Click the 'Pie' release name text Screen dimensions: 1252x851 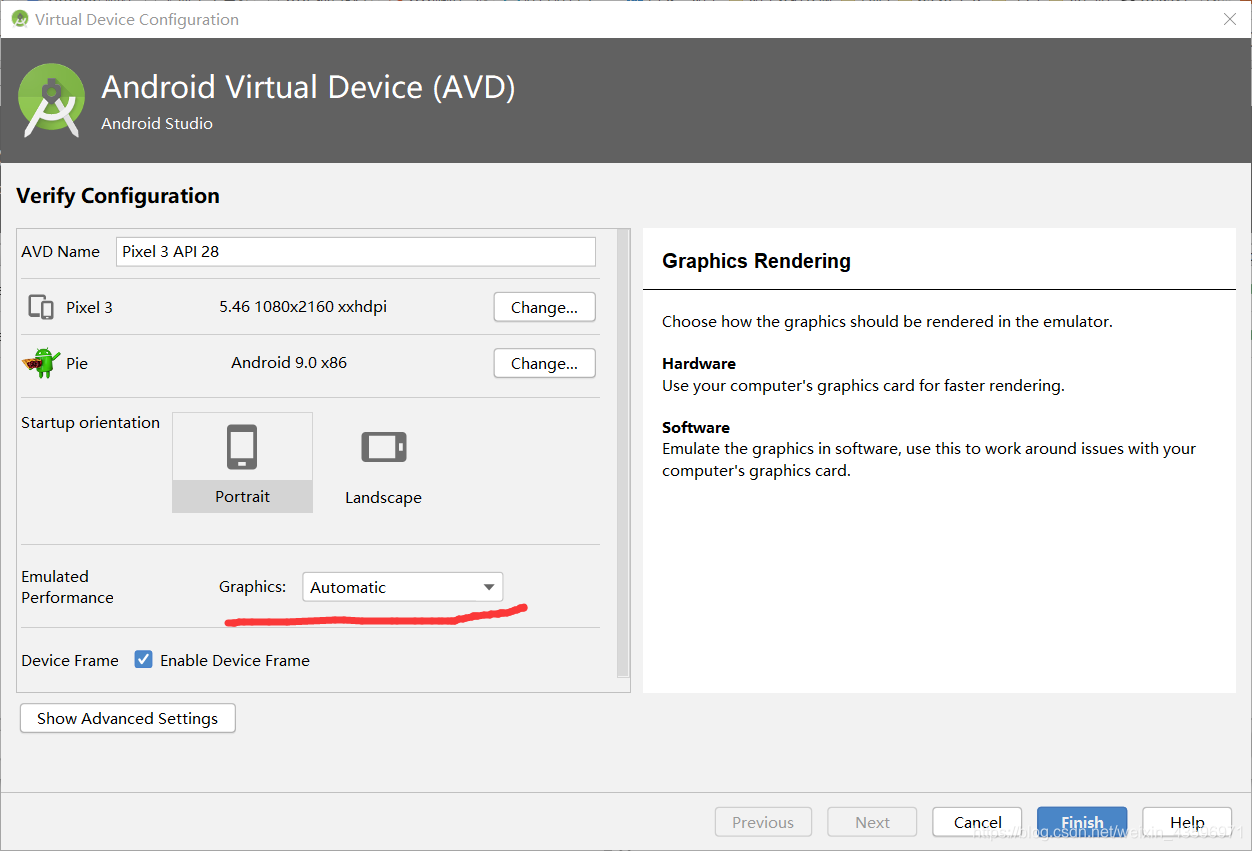(x=77, y=363)
